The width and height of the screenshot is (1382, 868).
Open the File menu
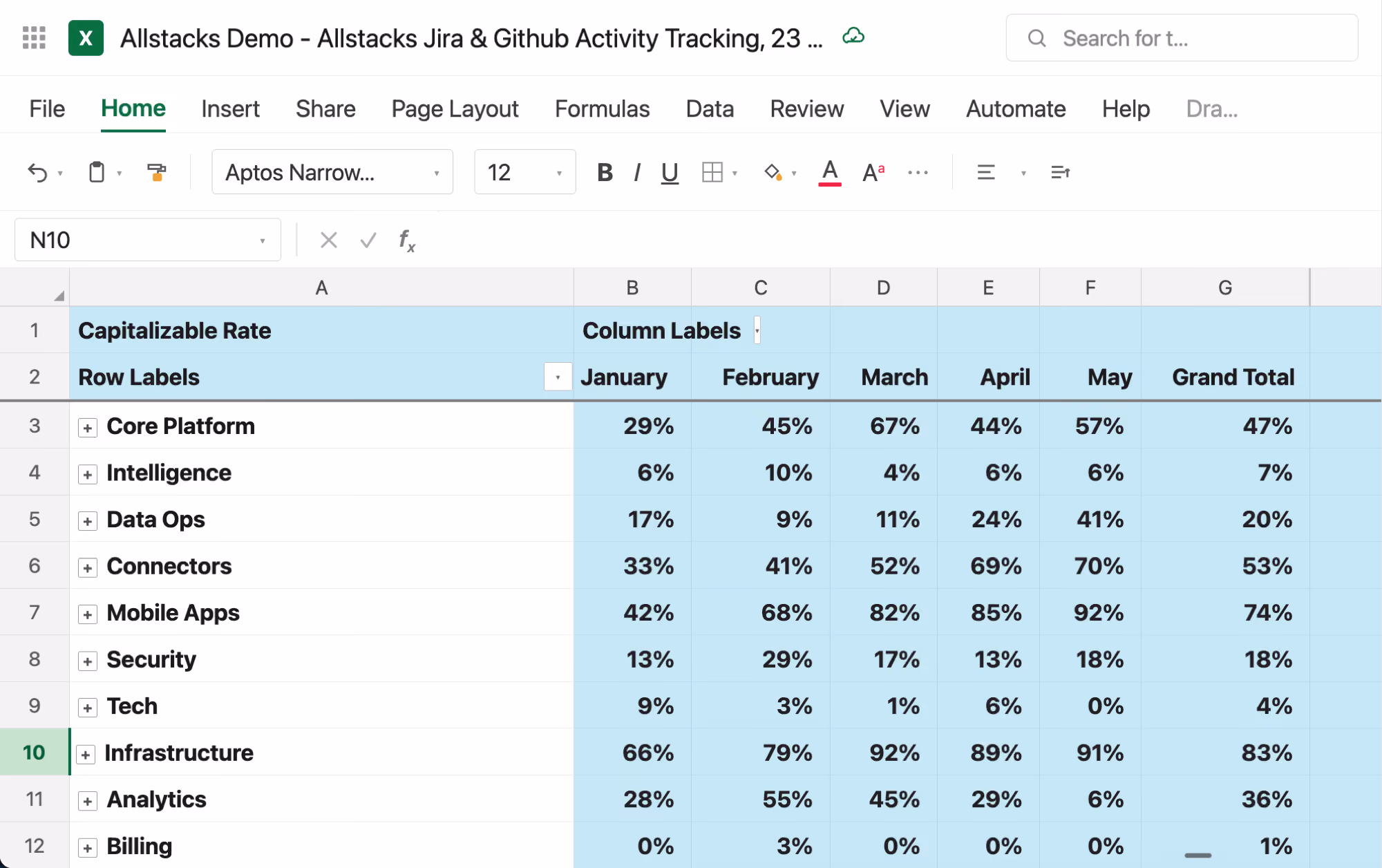coord(47,108)
